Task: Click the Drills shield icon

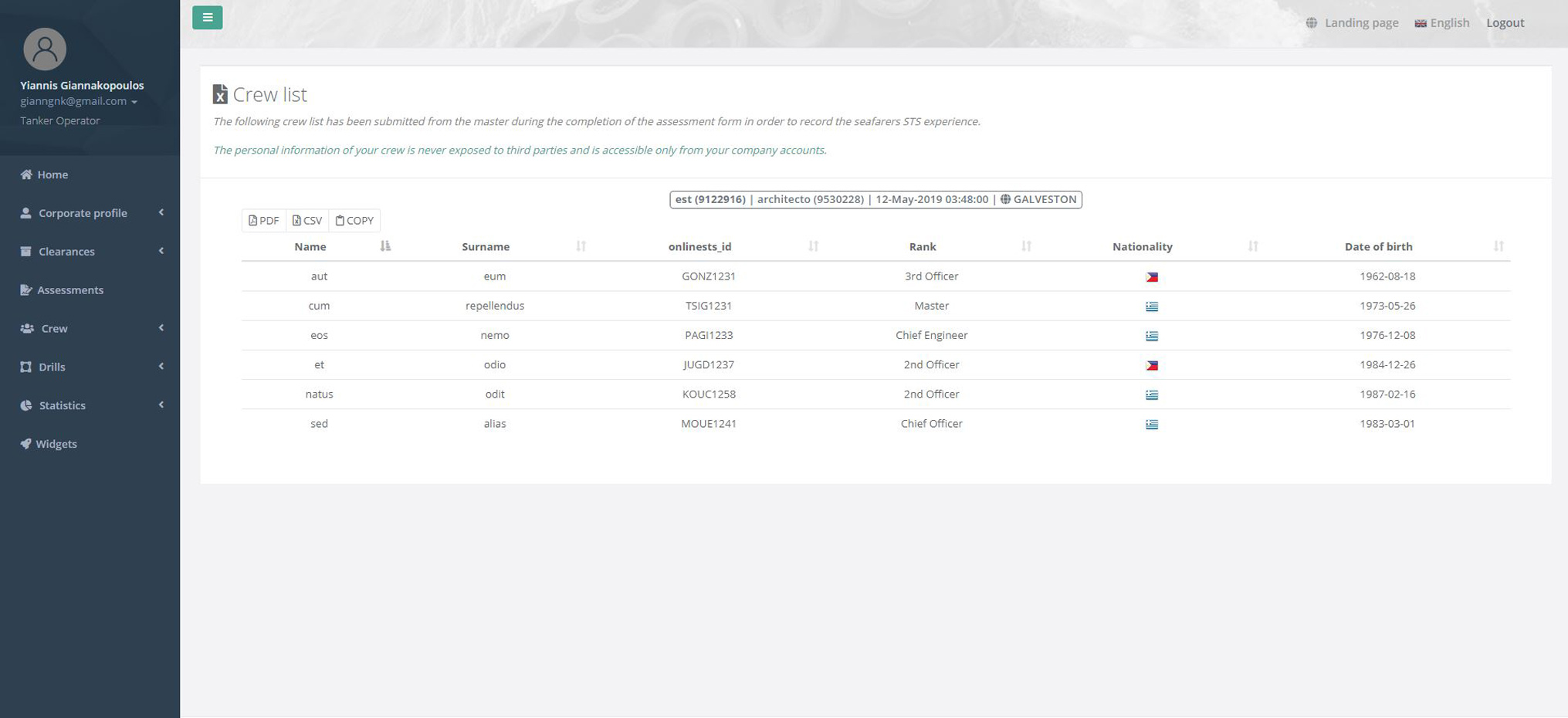Action: (24, 366)
